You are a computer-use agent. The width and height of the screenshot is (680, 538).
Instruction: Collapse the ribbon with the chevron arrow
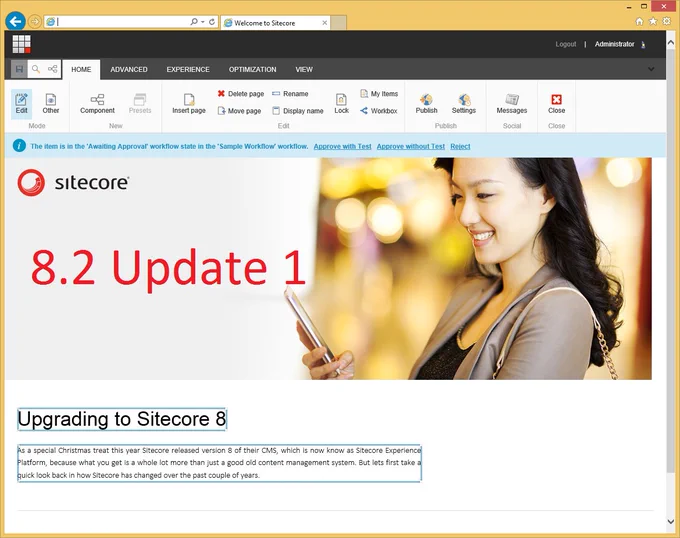651,69
